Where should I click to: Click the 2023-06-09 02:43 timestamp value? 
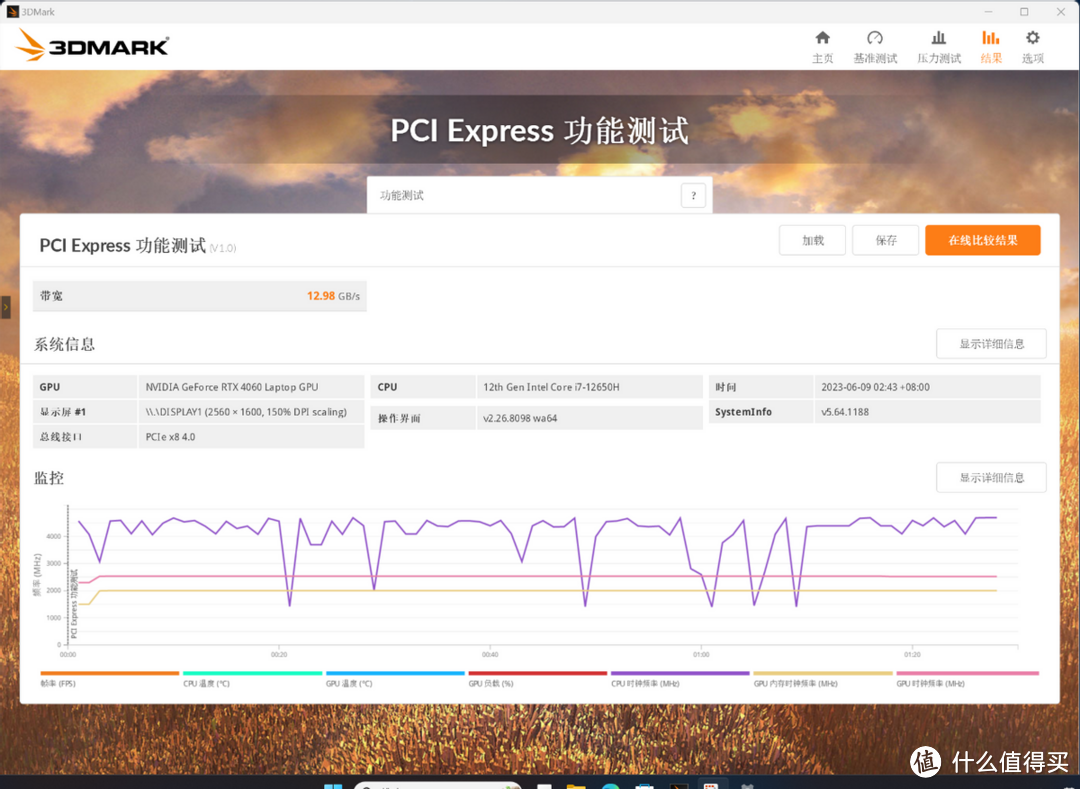pyautogui.click(x=875, y=387)
